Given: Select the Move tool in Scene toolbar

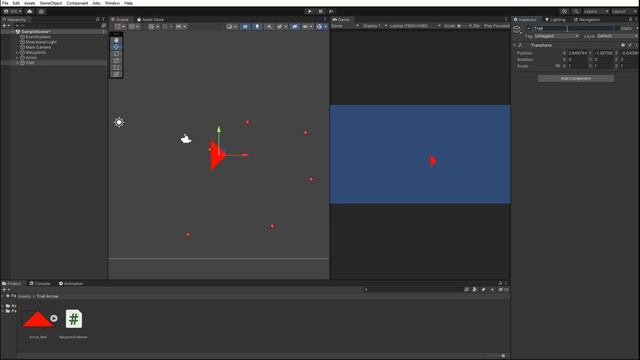Looking at the screenshot, I should (x=116, y=47).
